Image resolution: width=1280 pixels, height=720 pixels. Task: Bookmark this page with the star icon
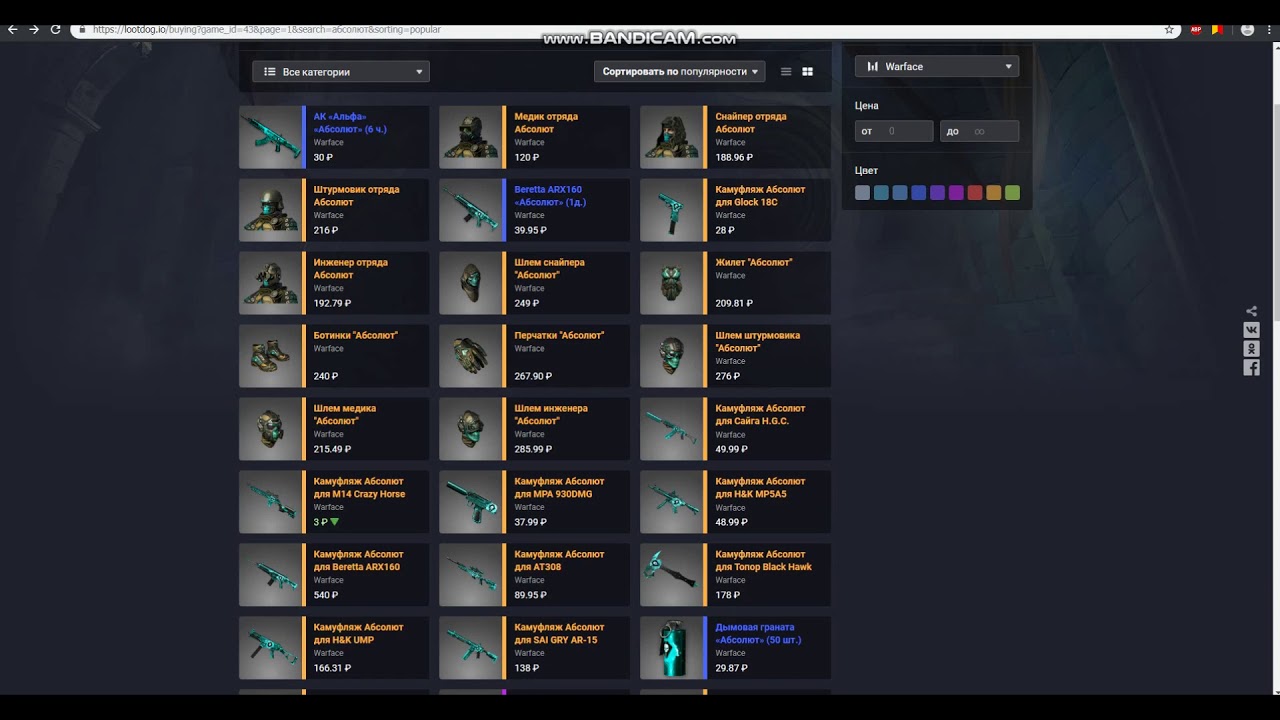[1169, 30]
